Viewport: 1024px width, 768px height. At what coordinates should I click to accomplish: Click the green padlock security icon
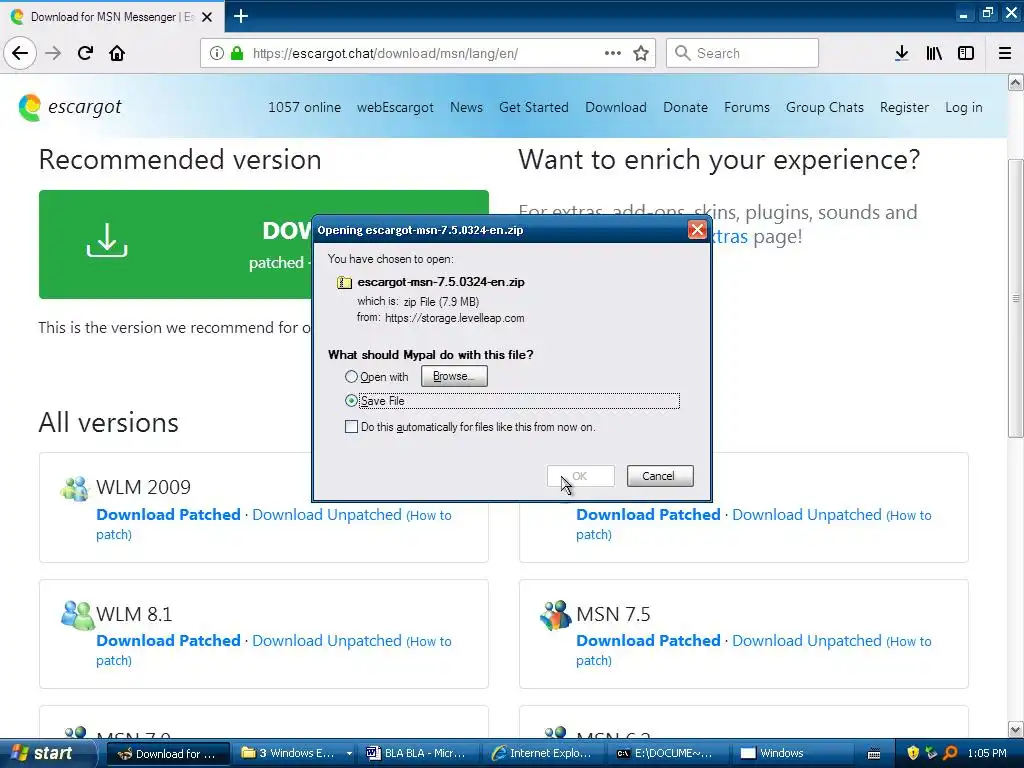[x=237, y=53]
